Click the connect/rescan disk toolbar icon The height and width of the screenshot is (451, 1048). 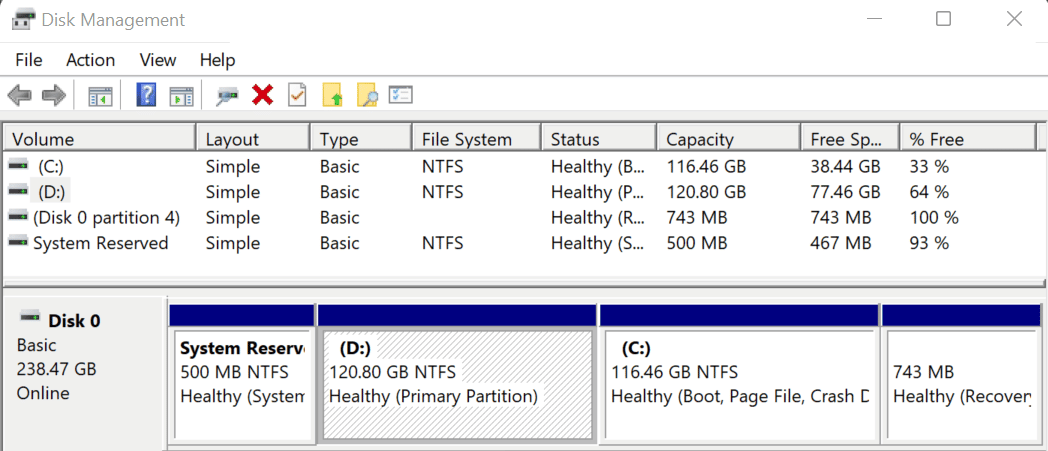coord(227,96)
